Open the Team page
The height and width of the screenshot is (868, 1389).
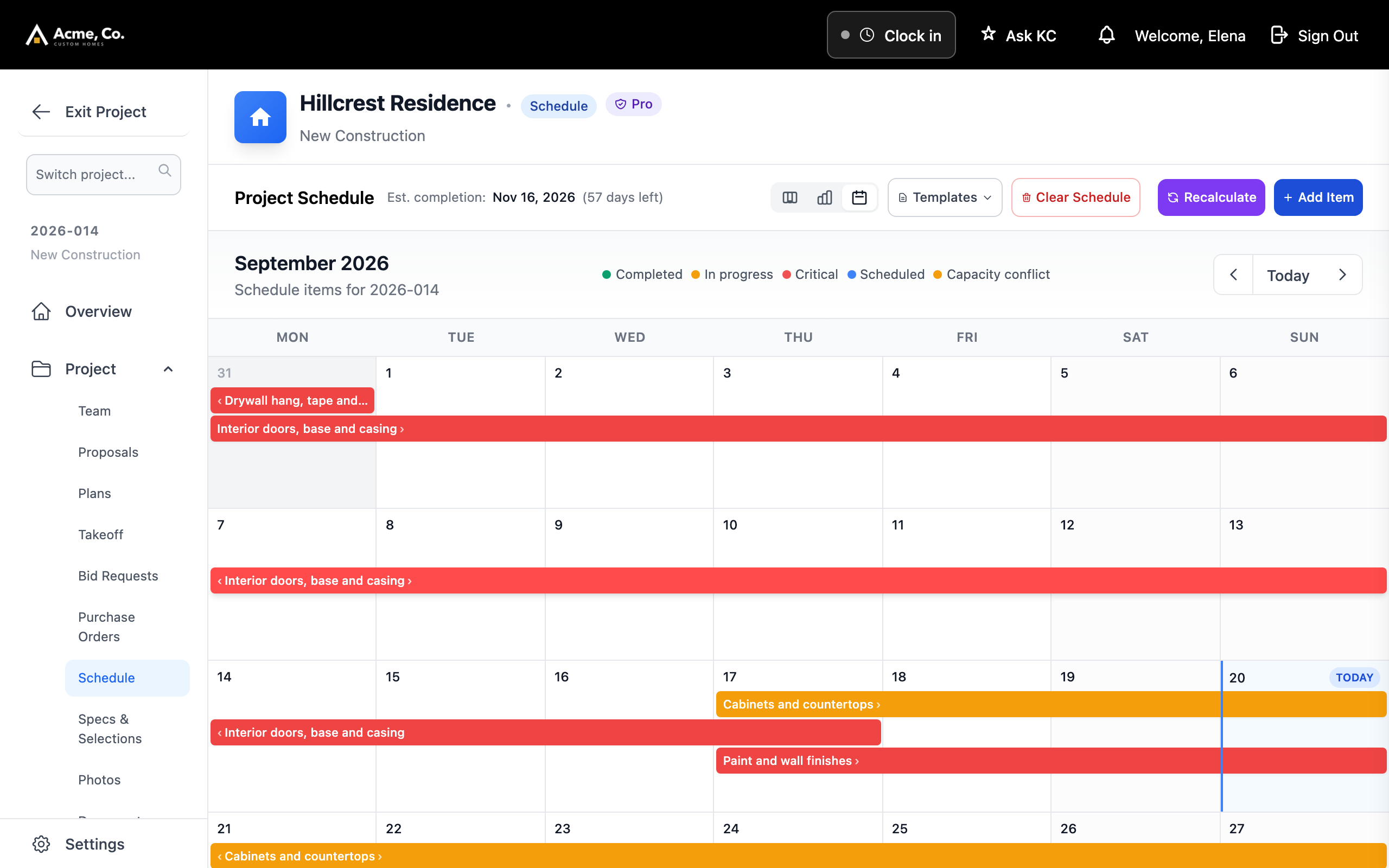95,411
